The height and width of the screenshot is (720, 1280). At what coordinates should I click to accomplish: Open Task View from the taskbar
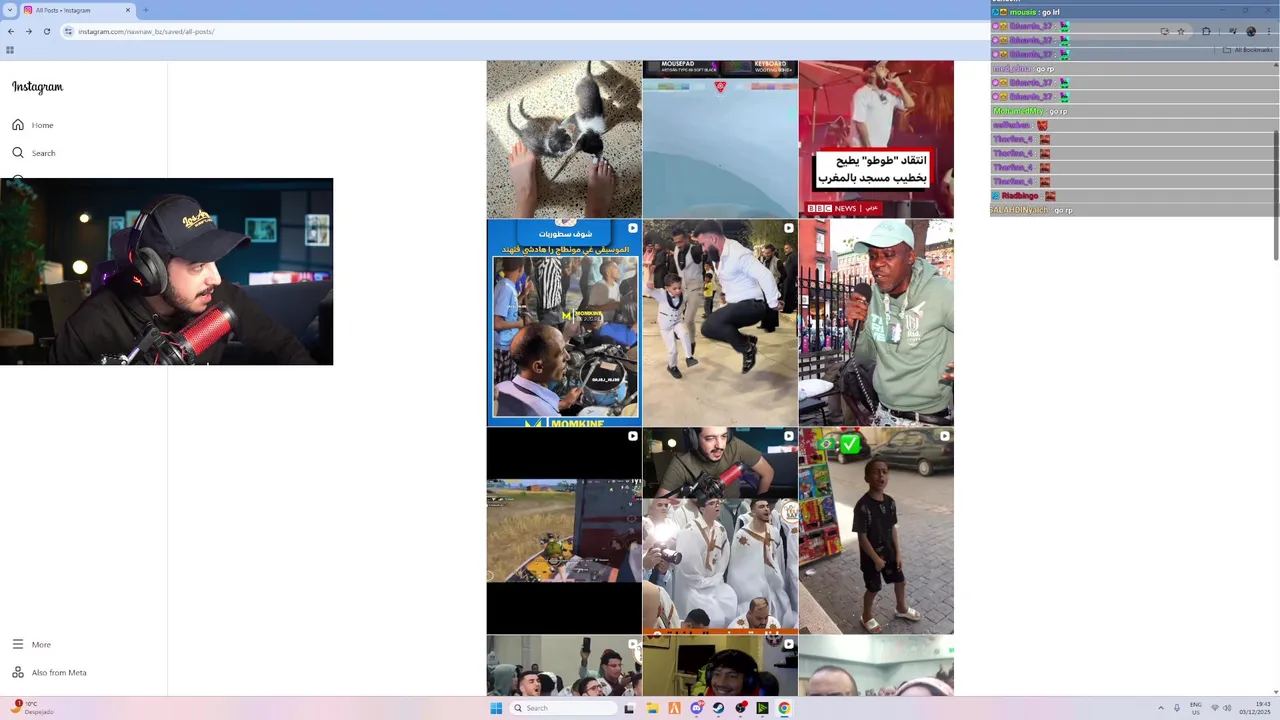629,708
